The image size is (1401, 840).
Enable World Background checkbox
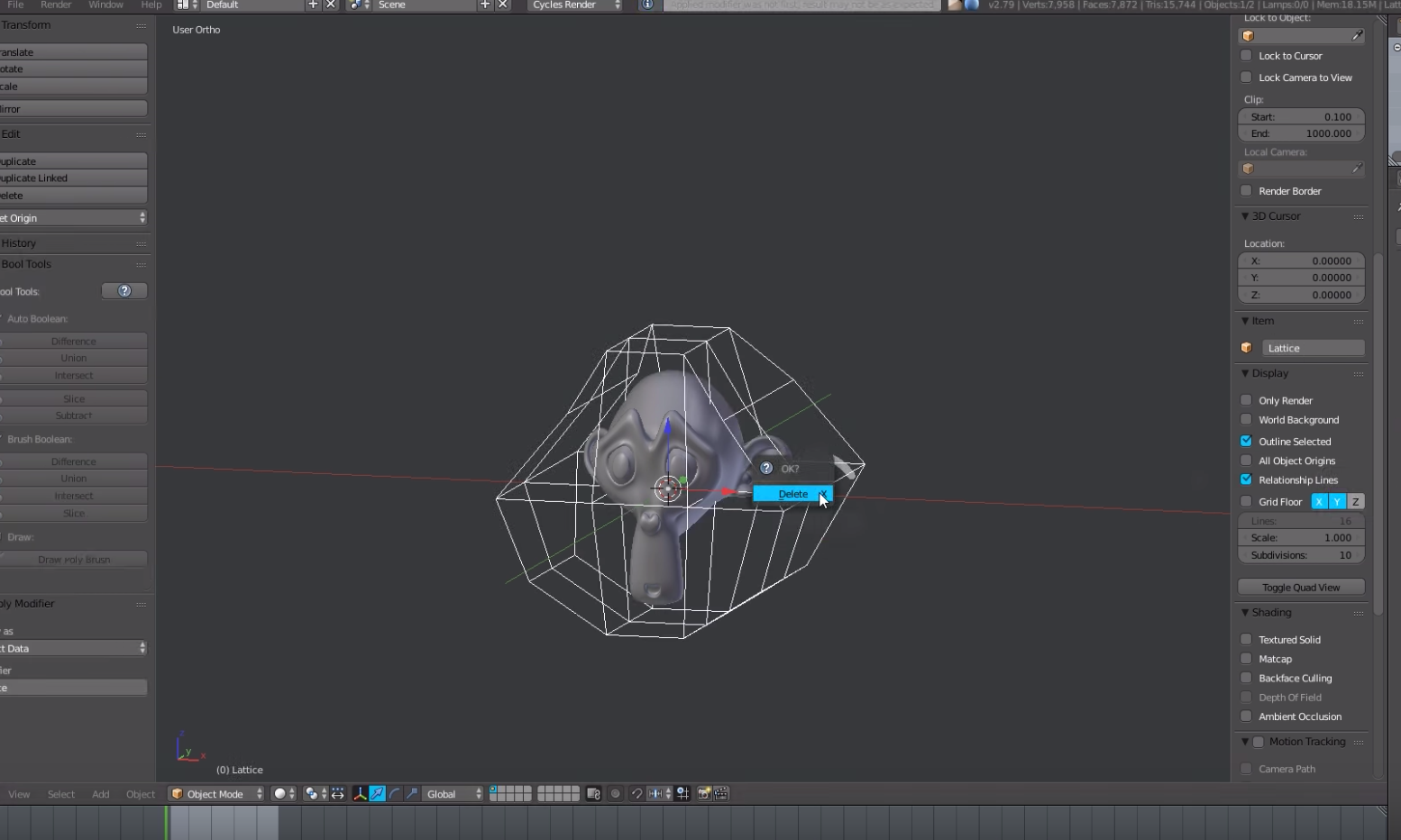(1246, 420)
